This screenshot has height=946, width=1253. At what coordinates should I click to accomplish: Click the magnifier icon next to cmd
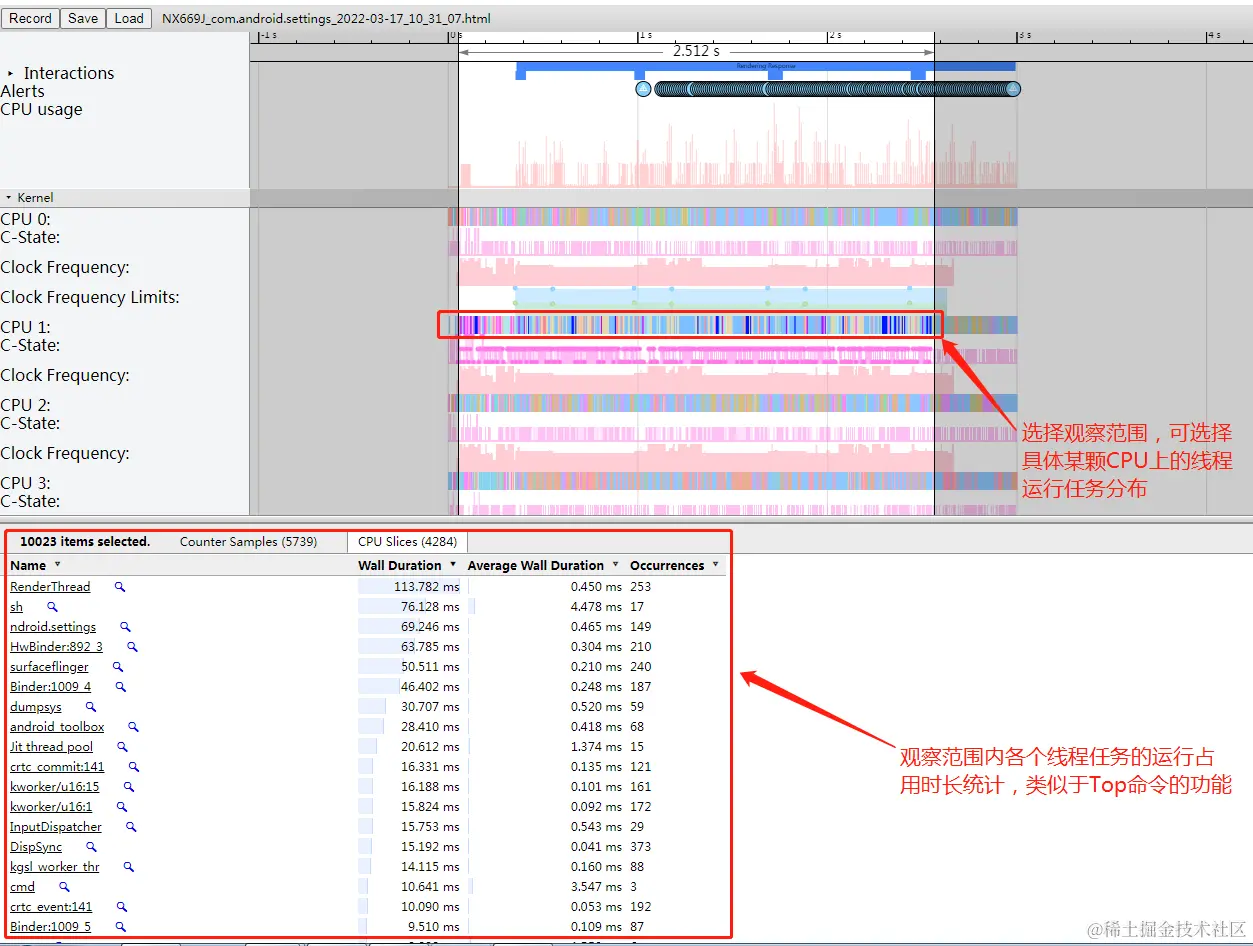(x=64, y=887)
